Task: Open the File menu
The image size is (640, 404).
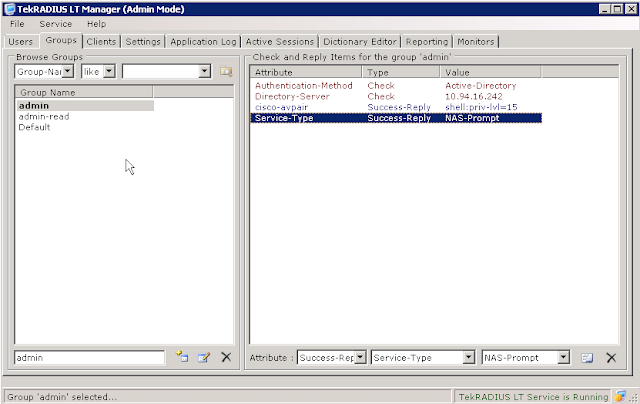Action: coord(17,24)
